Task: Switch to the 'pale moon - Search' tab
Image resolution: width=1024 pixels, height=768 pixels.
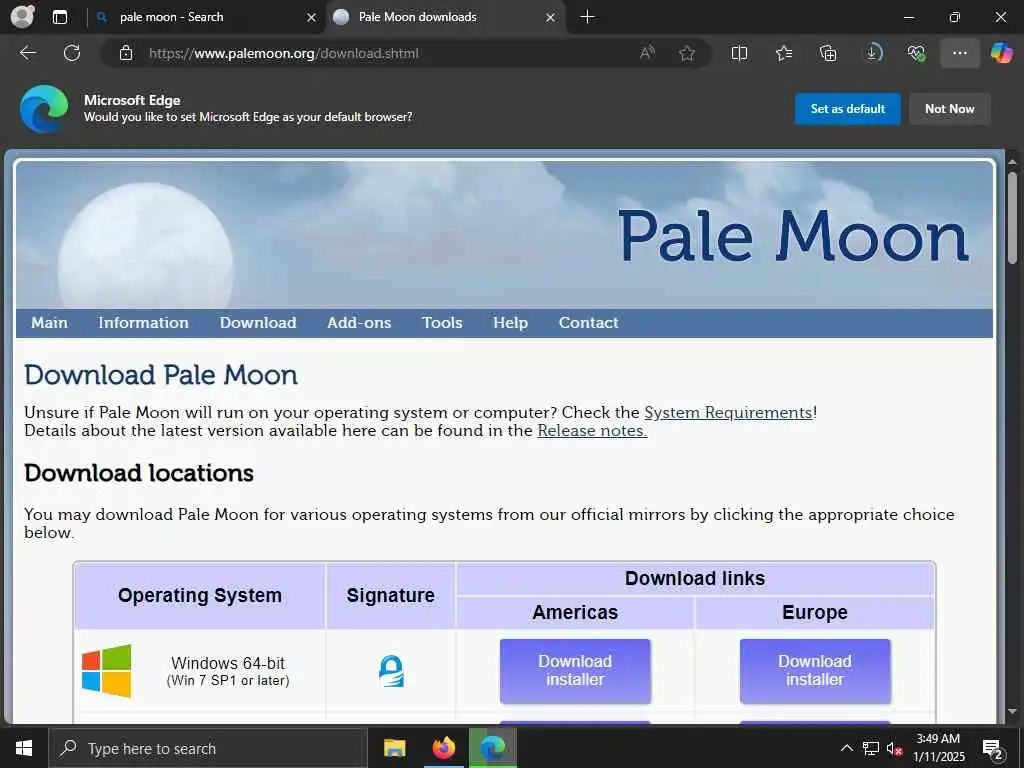Action: [x=204, y=17]
